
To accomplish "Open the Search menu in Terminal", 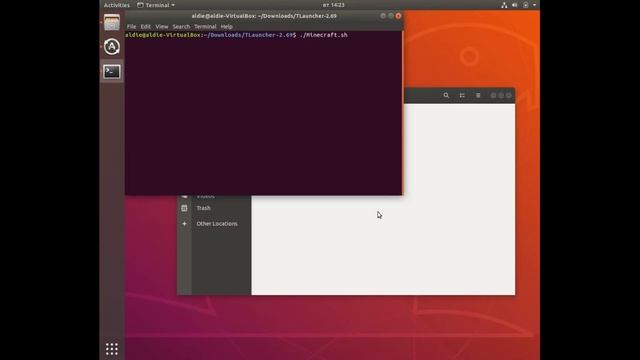I will (x=181, y=27).
